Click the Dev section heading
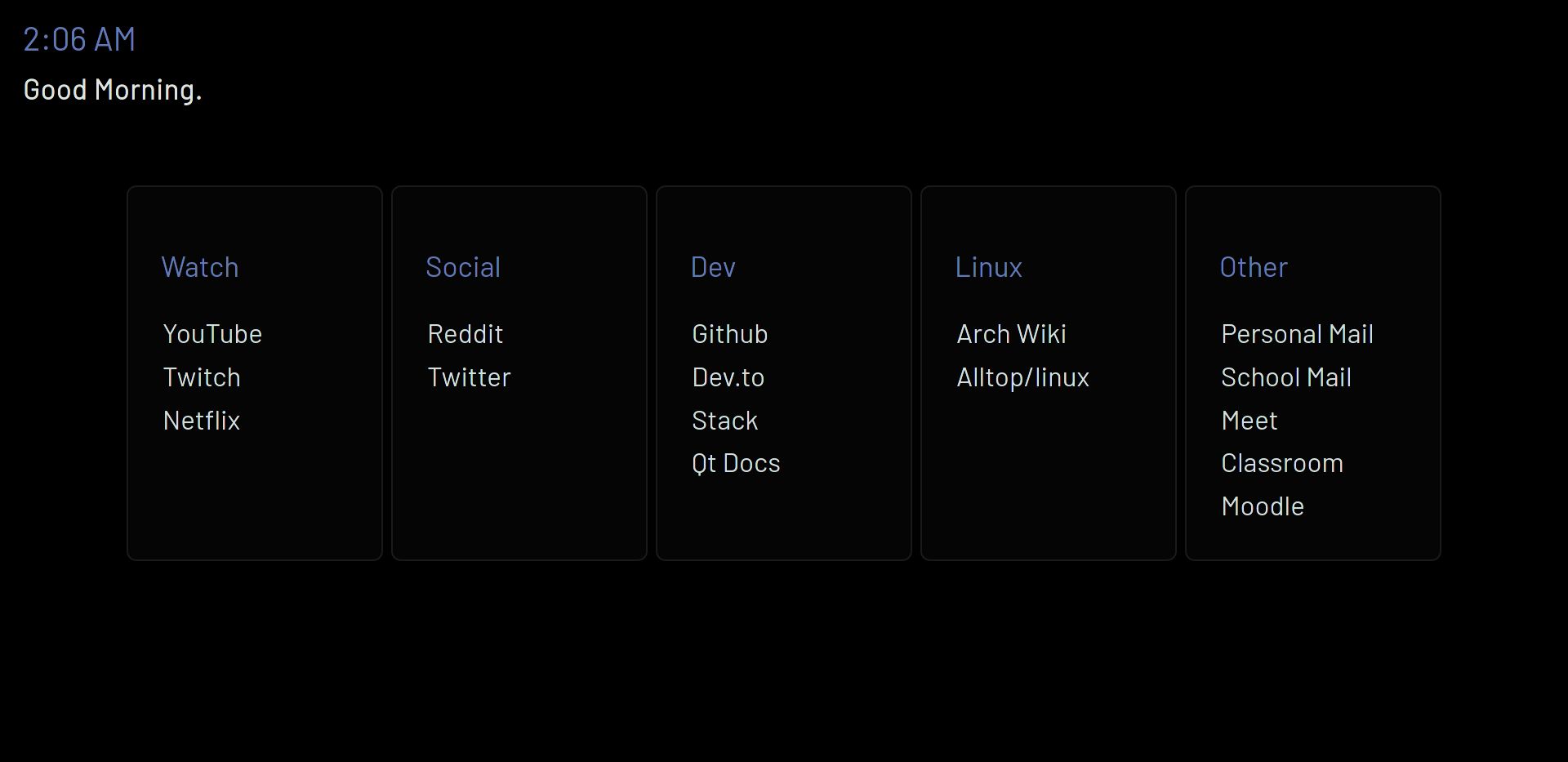This screenshot has width=1568, height=762. [712, 267]
